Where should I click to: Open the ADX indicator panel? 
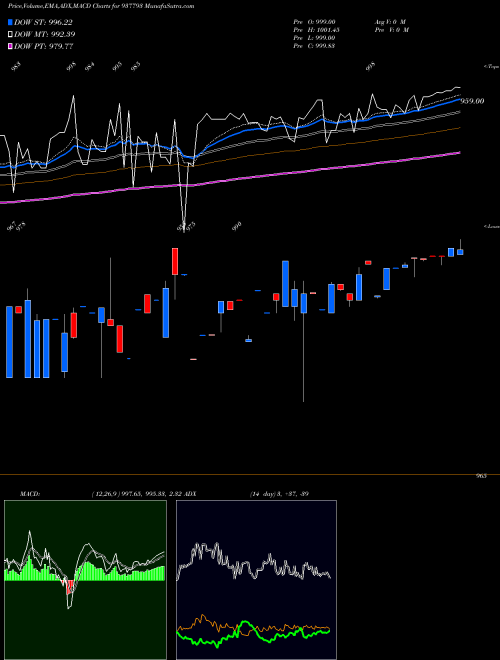(256, 580)
